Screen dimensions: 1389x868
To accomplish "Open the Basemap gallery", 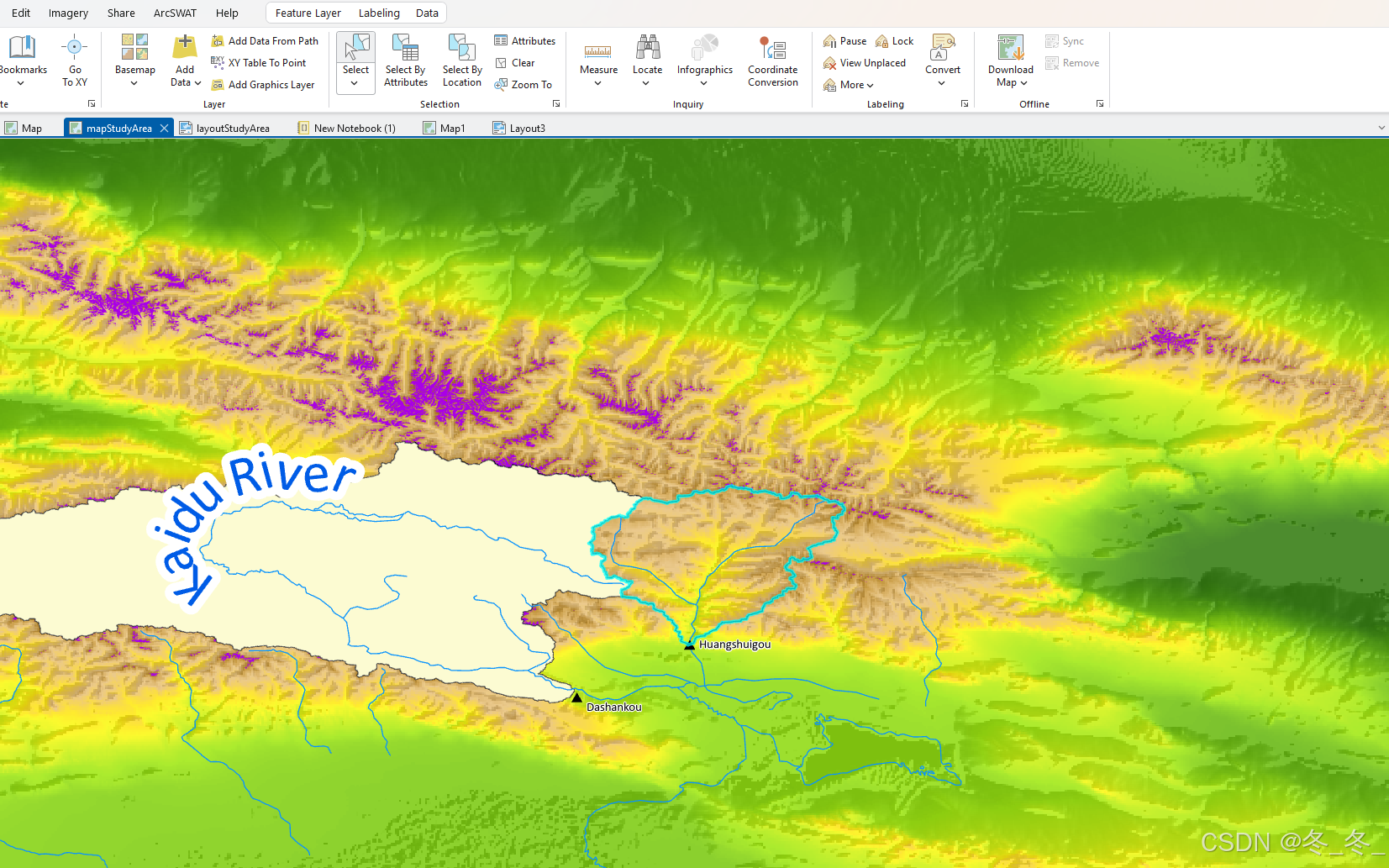I will tap(134, 60).
